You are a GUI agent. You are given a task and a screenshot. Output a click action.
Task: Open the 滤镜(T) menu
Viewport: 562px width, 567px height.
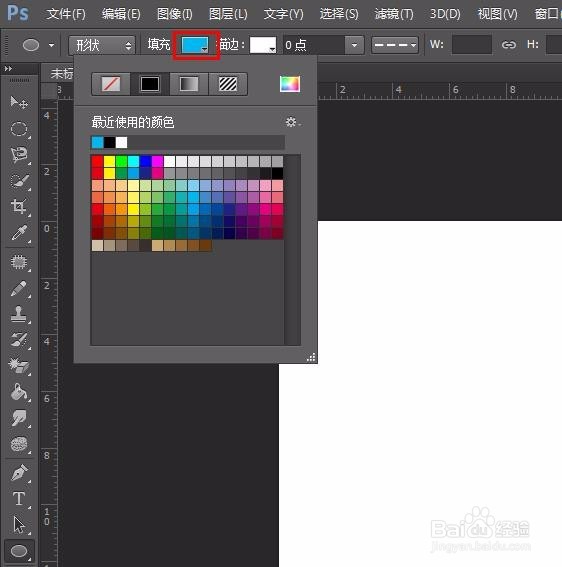tap(394, 14)
